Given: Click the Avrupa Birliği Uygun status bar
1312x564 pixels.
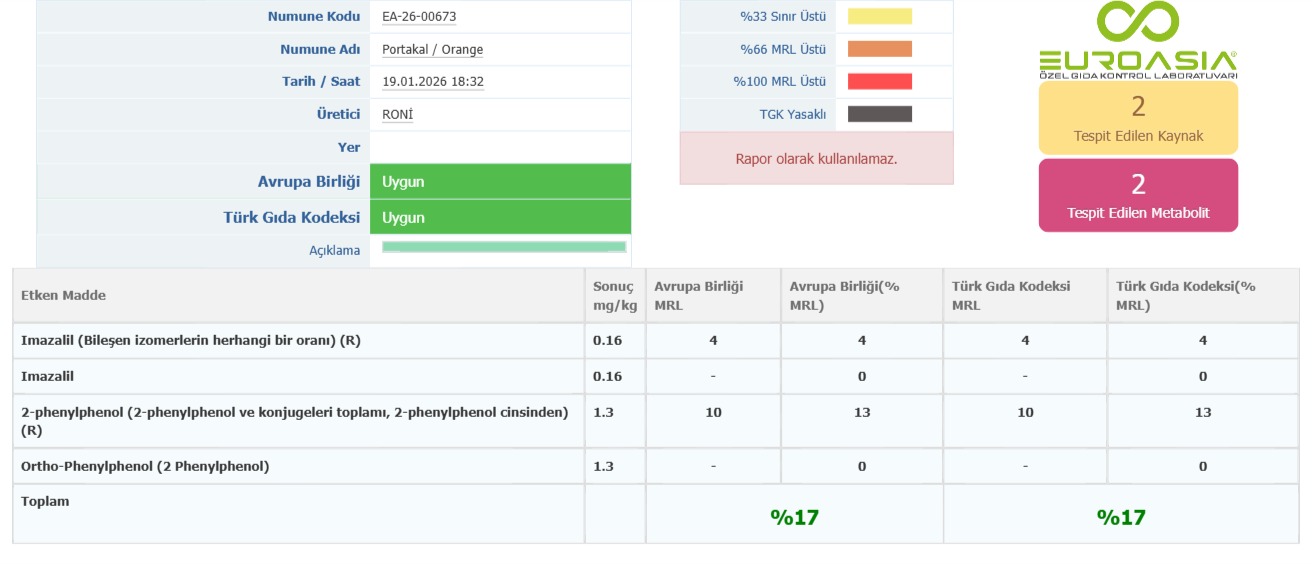Looking at the screenshot, I should [500, 182].
